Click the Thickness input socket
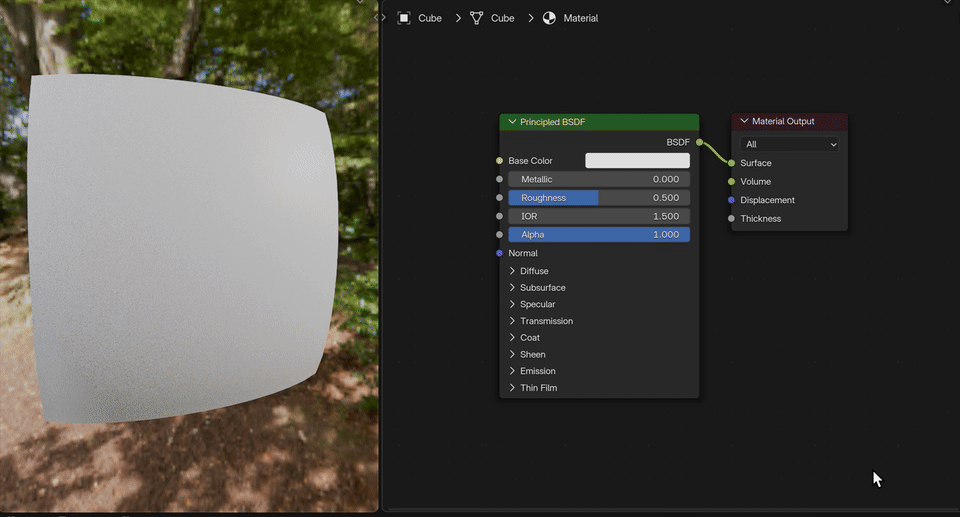 tap(731, 218)
